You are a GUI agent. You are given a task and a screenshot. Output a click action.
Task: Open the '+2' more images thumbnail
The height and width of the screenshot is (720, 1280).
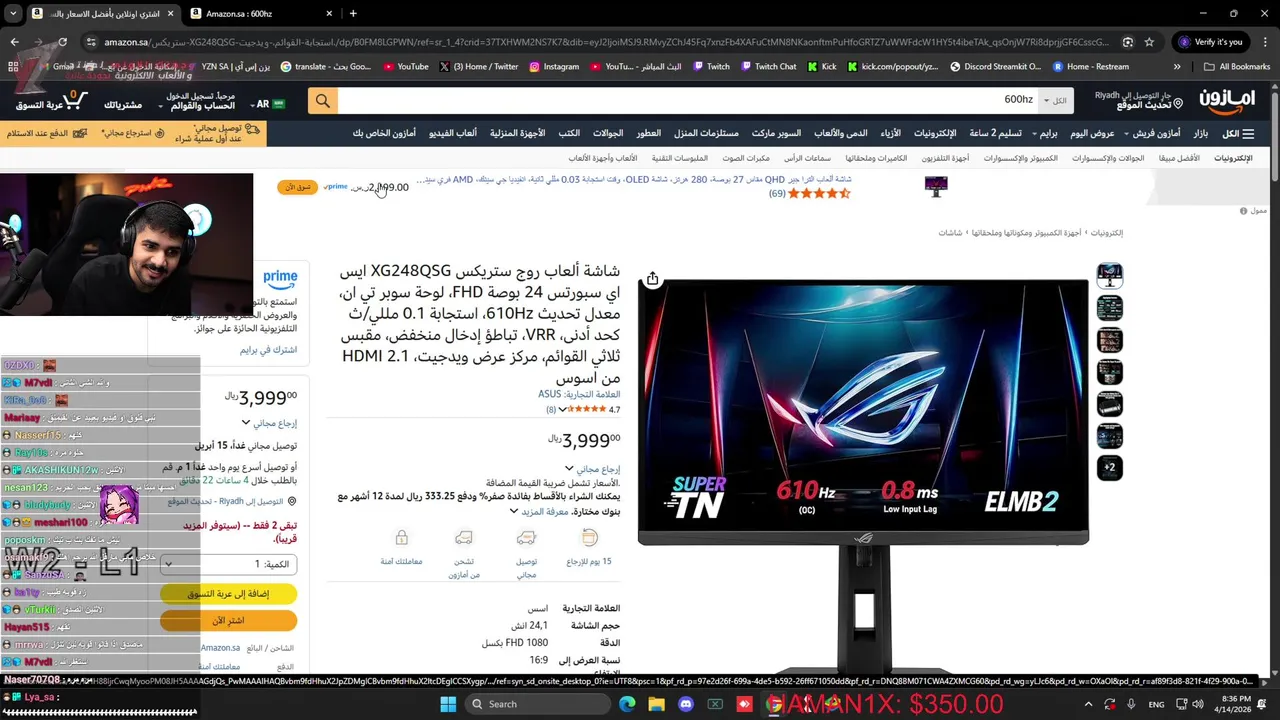click(1110, 468)
